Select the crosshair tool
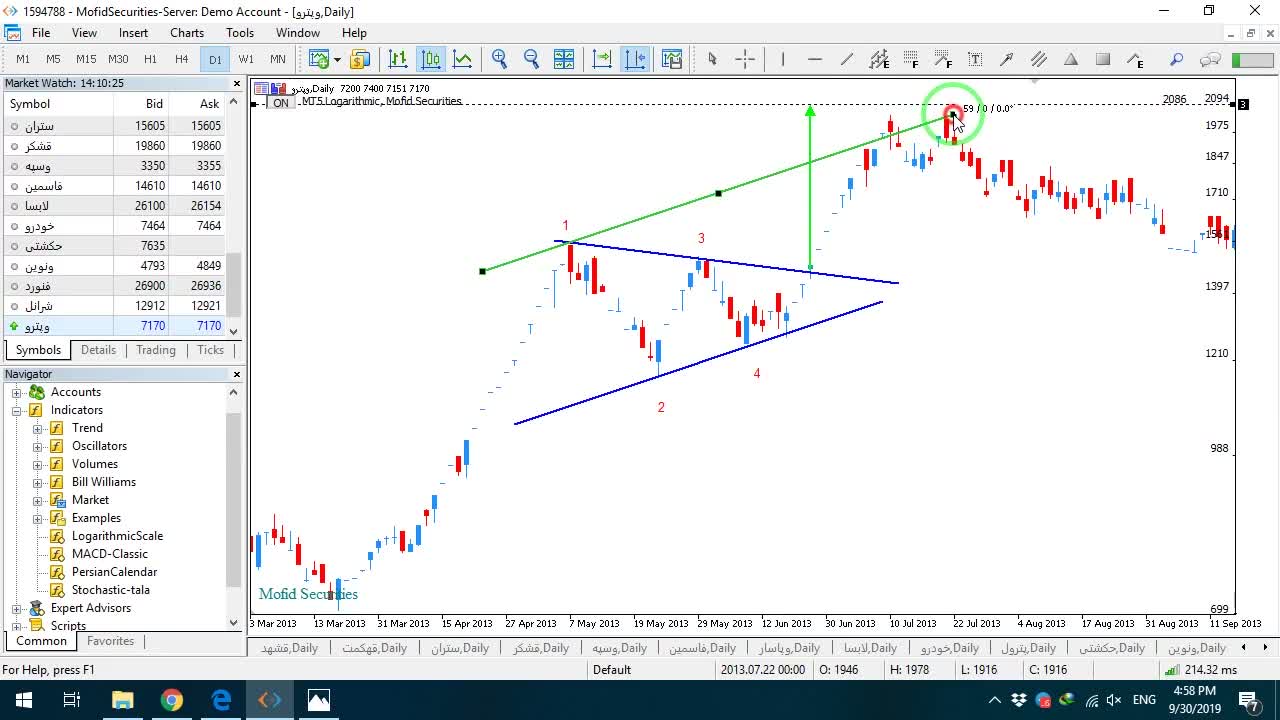Screen dimensions: 1280x720 tap(745, 59)
